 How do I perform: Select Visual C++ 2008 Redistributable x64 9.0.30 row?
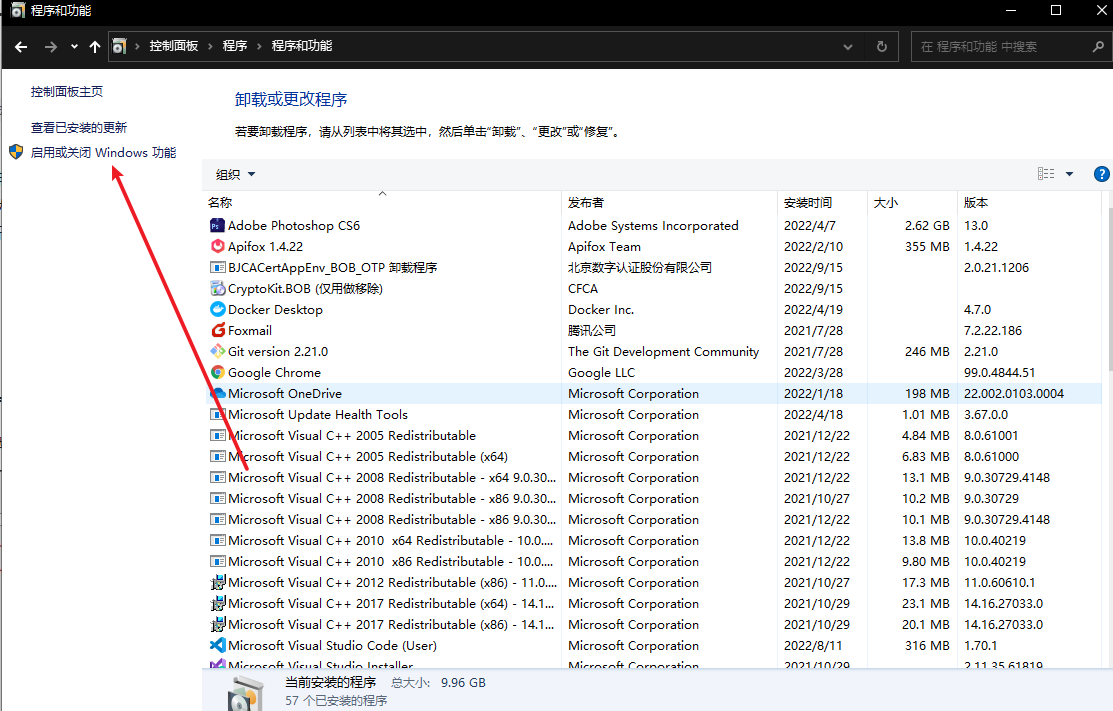tap(653, 478)
